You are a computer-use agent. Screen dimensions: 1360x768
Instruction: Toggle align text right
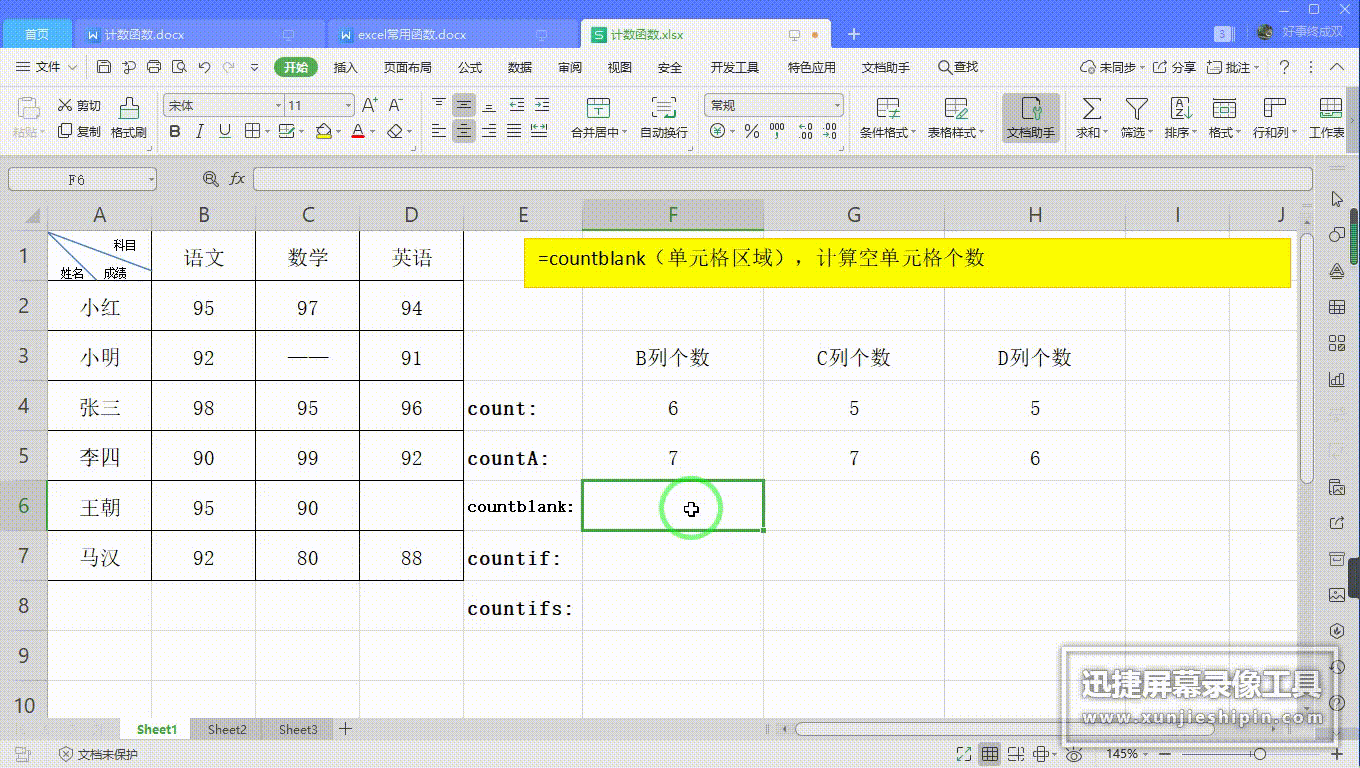[489, 131]
